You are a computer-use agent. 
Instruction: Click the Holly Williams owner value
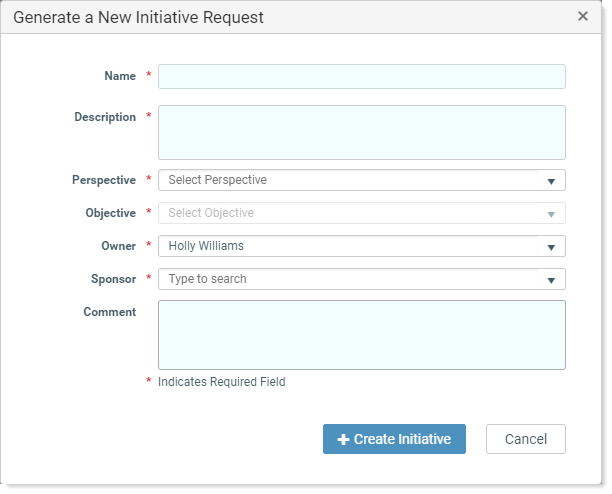point(206,246)
